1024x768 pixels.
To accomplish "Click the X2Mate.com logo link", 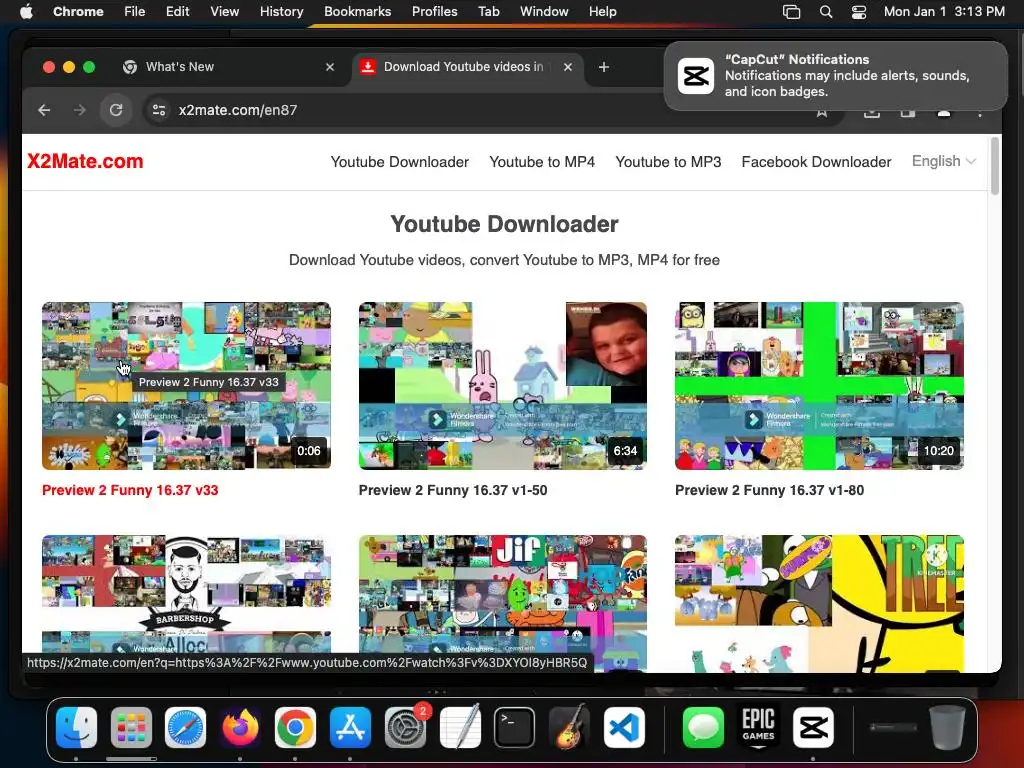I will (x=85, y=161).
